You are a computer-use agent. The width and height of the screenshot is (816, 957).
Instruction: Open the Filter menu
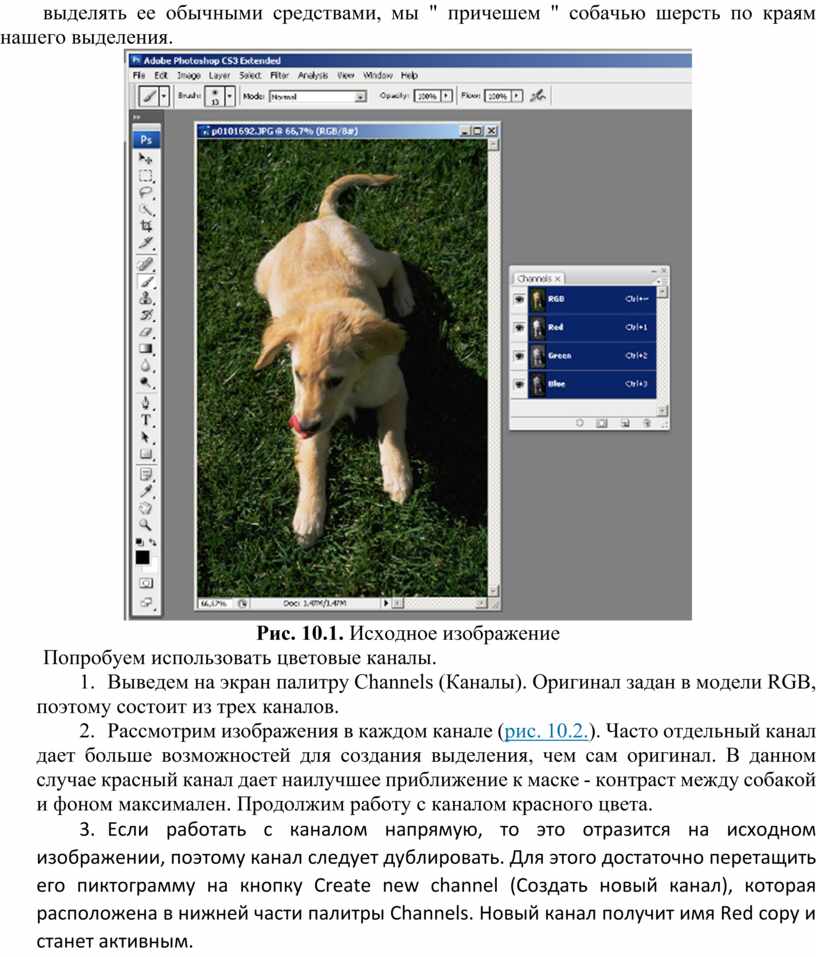(280, 75)
